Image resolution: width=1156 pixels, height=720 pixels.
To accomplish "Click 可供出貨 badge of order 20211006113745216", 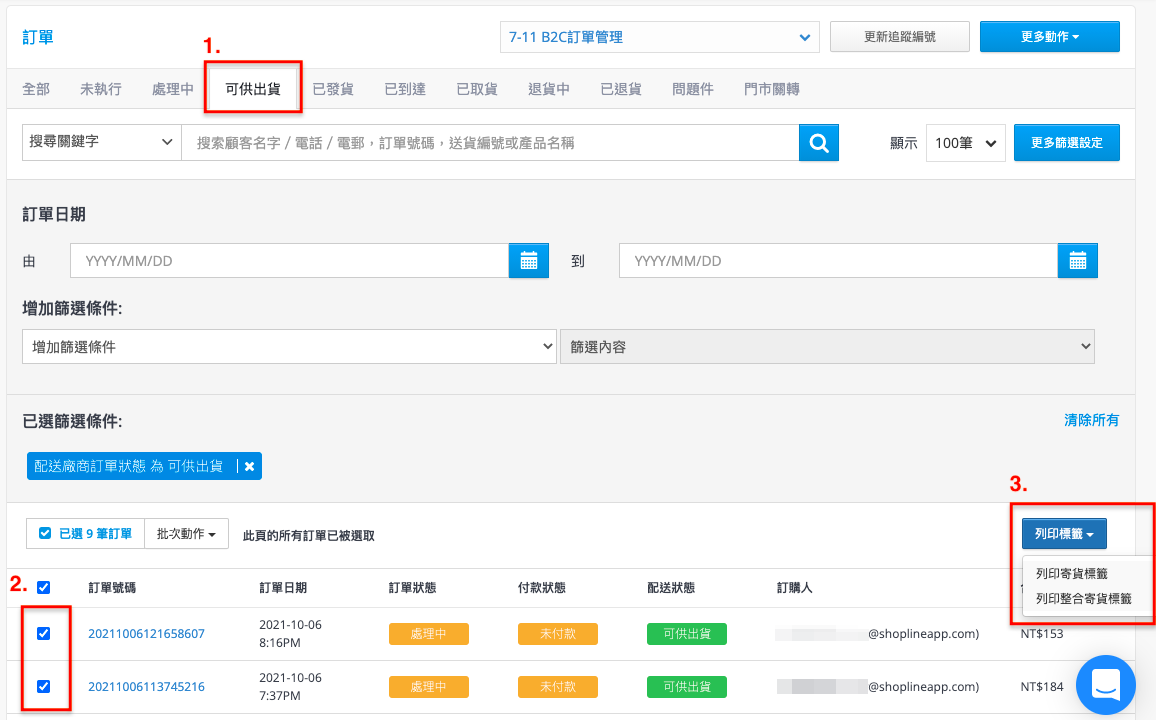I will coord(686,687).
